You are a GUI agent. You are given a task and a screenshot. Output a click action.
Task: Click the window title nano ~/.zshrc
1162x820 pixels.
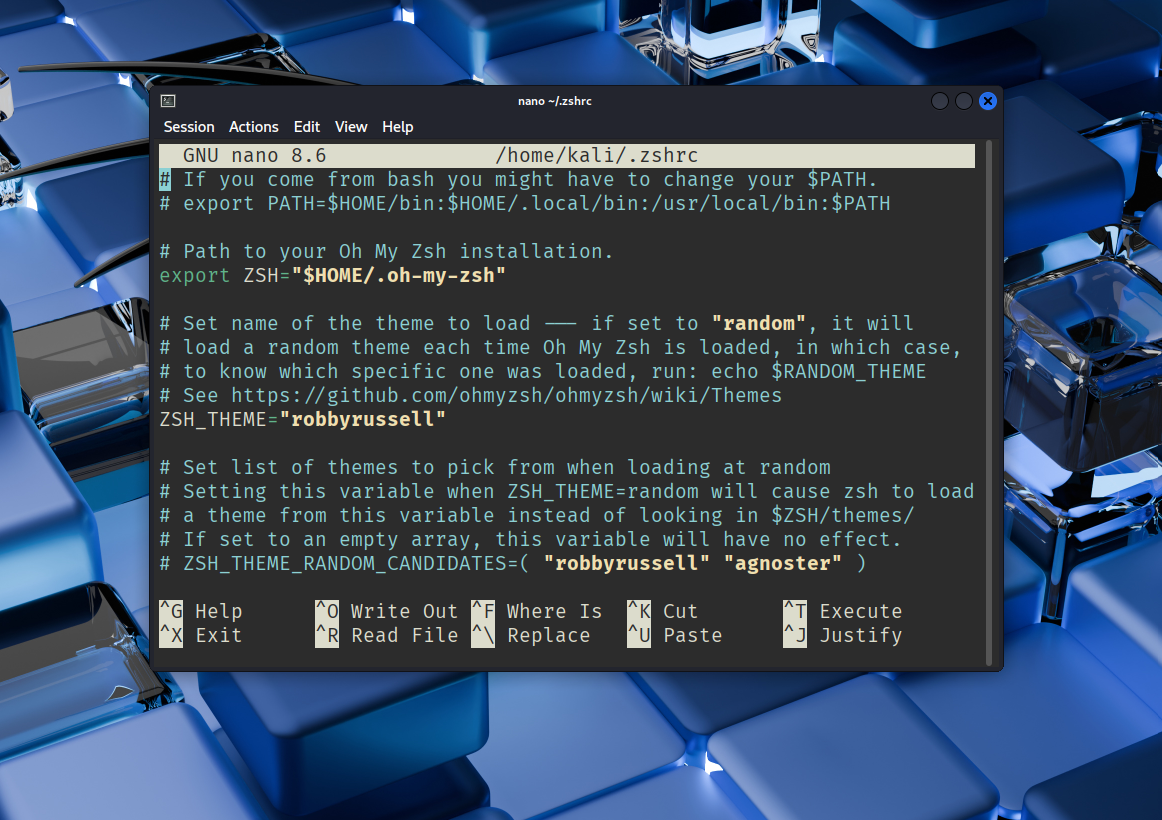pos(554,101)
